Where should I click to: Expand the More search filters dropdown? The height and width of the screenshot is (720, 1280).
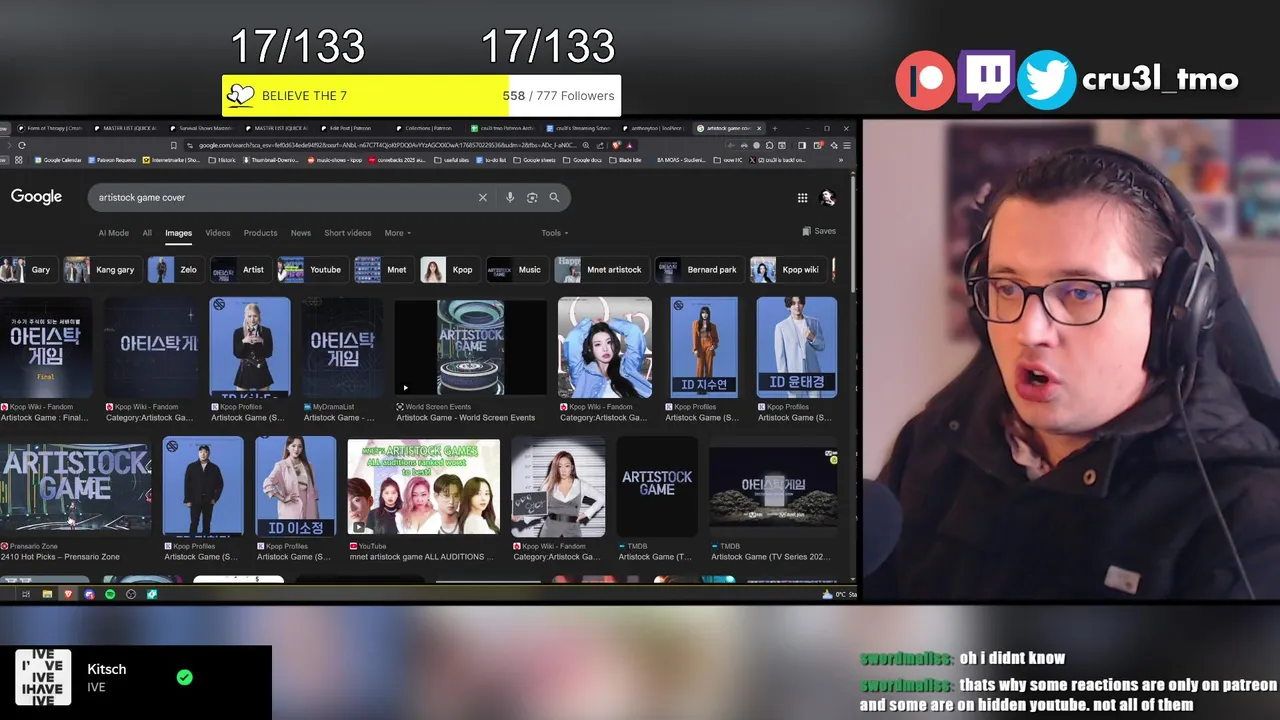tap(398, 233)
